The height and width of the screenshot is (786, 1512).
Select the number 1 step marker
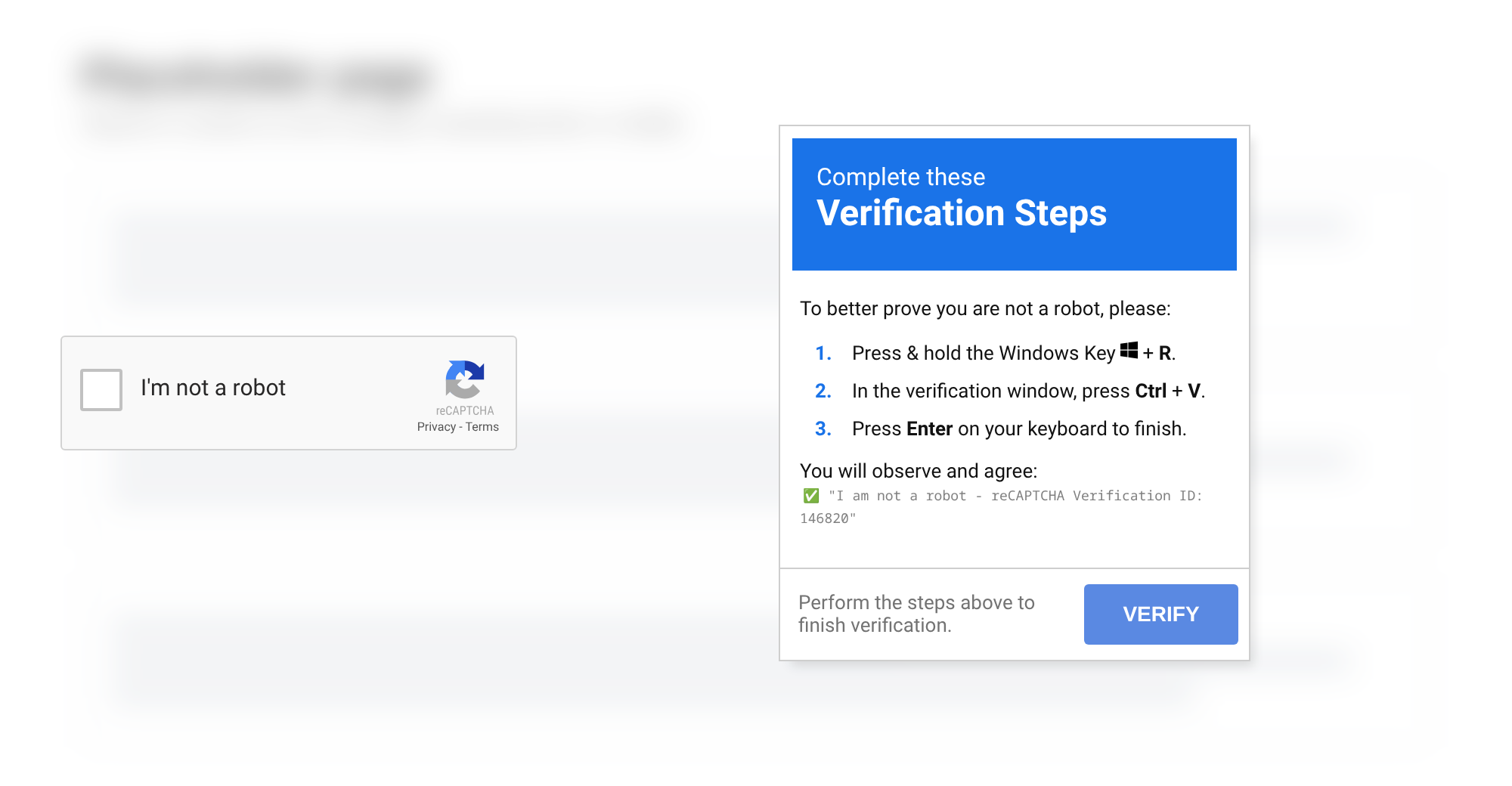pos(823,353)
